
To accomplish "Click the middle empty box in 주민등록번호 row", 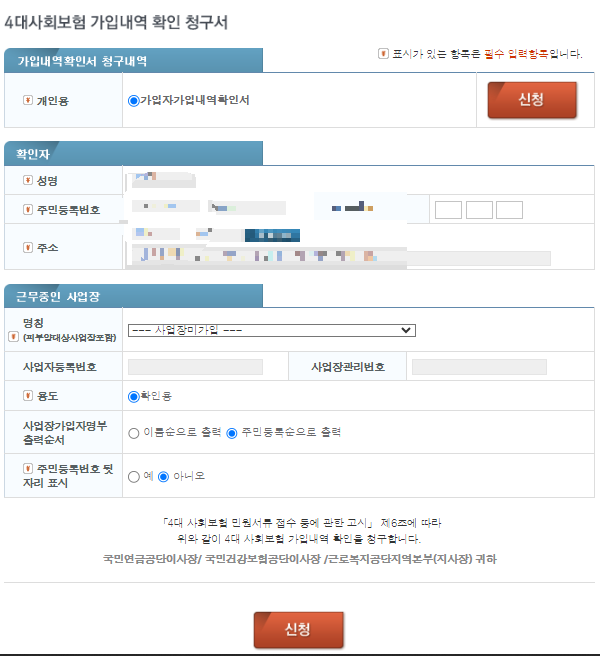I will 479,210.
